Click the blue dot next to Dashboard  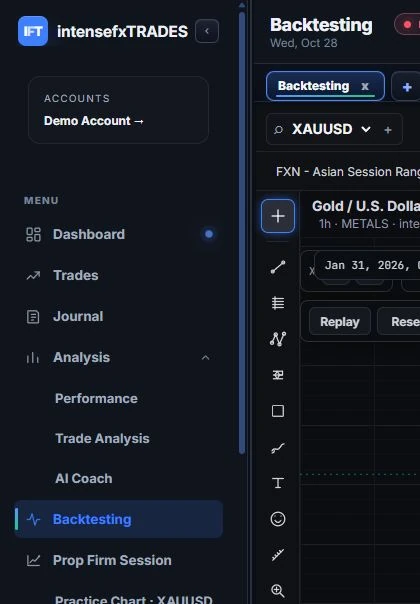(209, 234)
